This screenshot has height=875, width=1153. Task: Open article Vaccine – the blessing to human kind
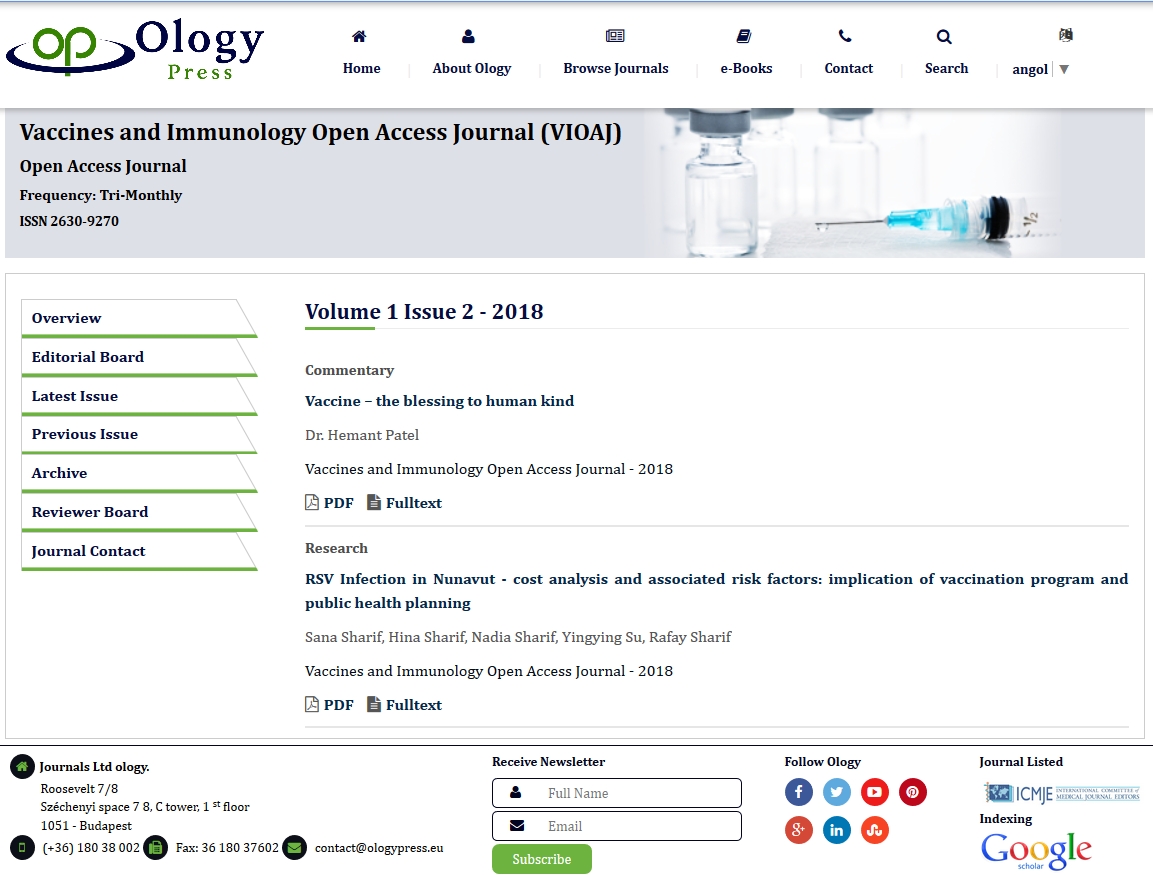point(440,401)
